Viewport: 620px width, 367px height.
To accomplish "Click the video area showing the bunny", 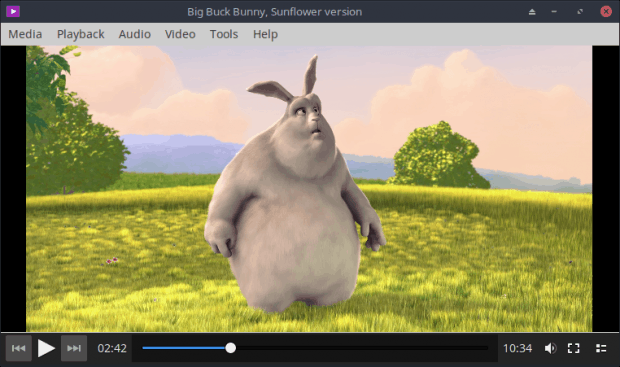I will (x=309, y=189).
